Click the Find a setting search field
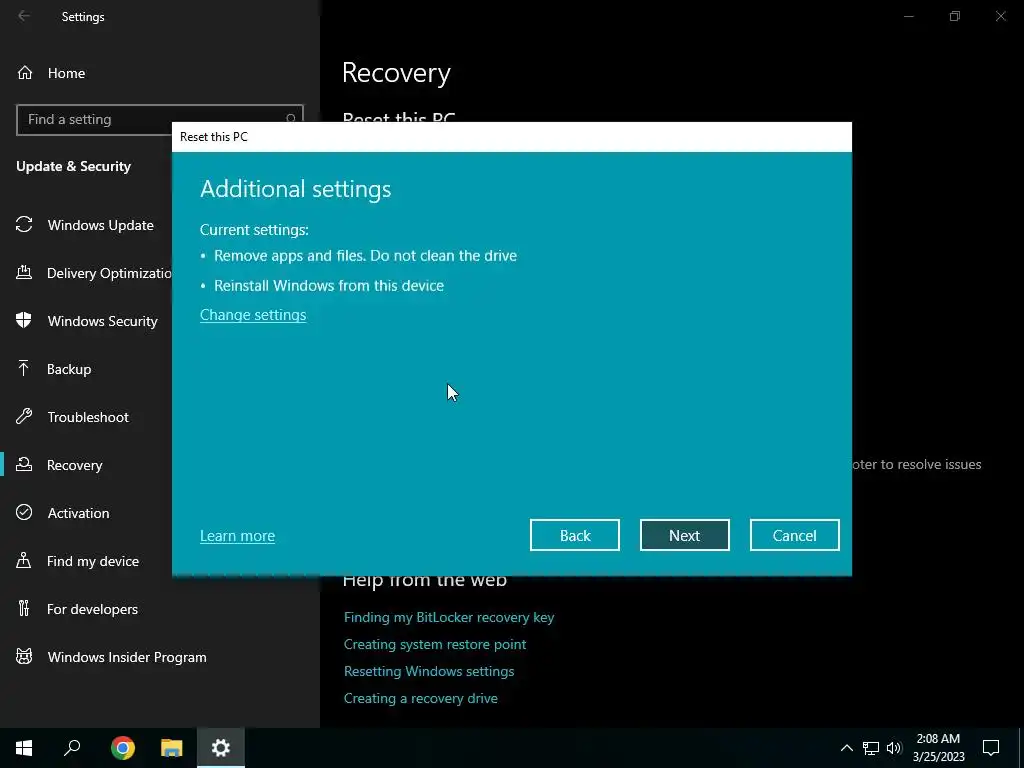Viewport: 1024px width, 768px height. pyautogui.click(x=160, y=120)
